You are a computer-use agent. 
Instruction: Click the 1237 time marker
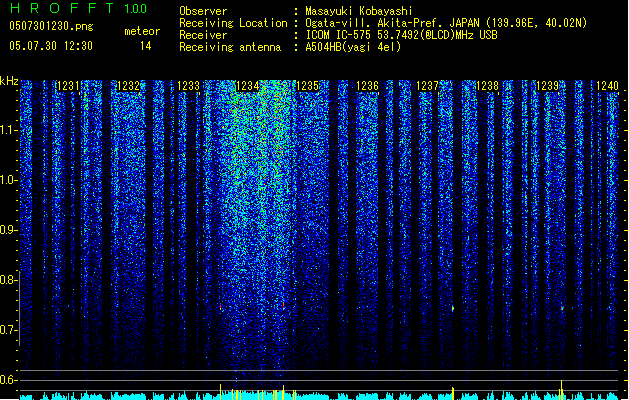428,86
